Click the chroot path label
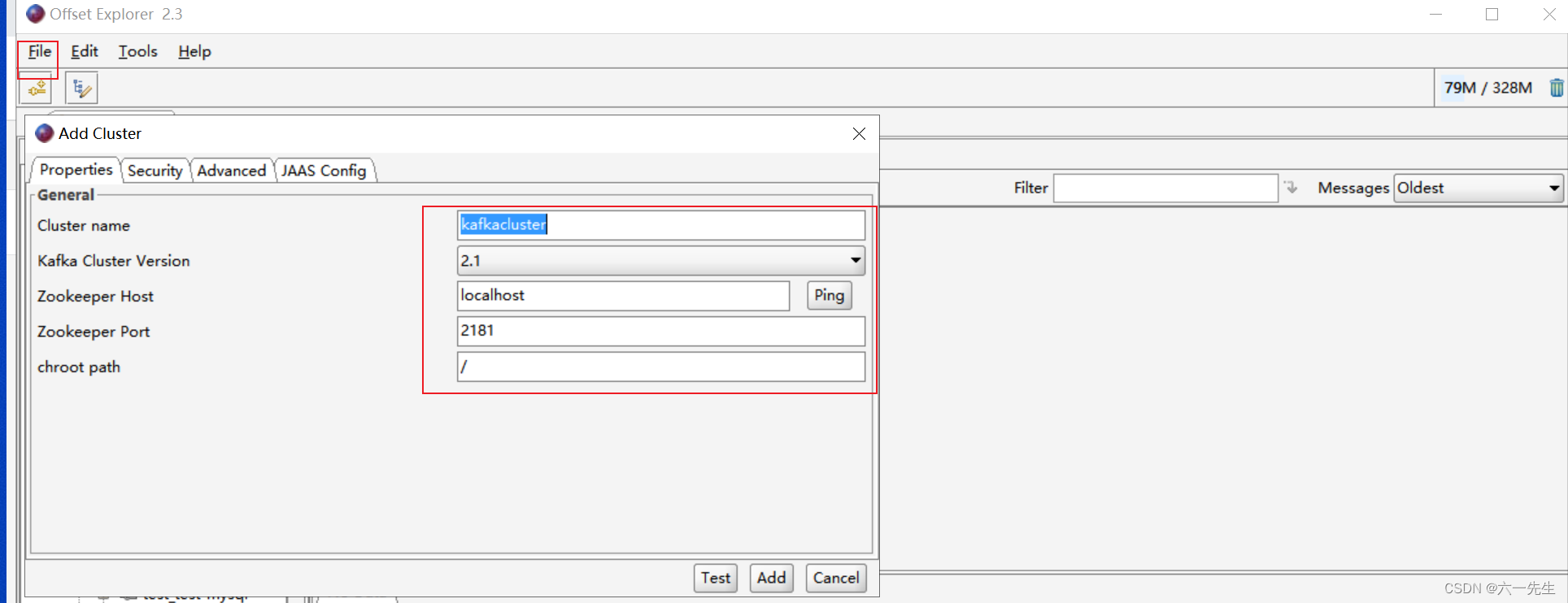The height and width of the screenshot is (603, 1568). tap(79, 367)
